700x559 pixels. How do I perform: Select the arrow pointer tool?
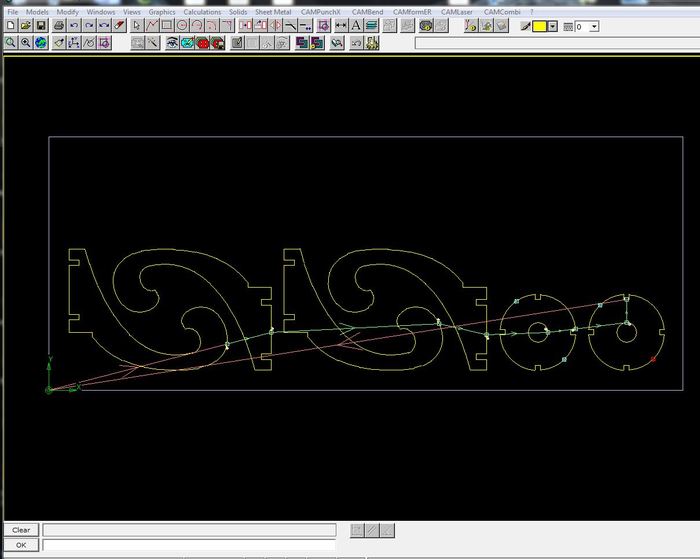(x=137, y=26)
